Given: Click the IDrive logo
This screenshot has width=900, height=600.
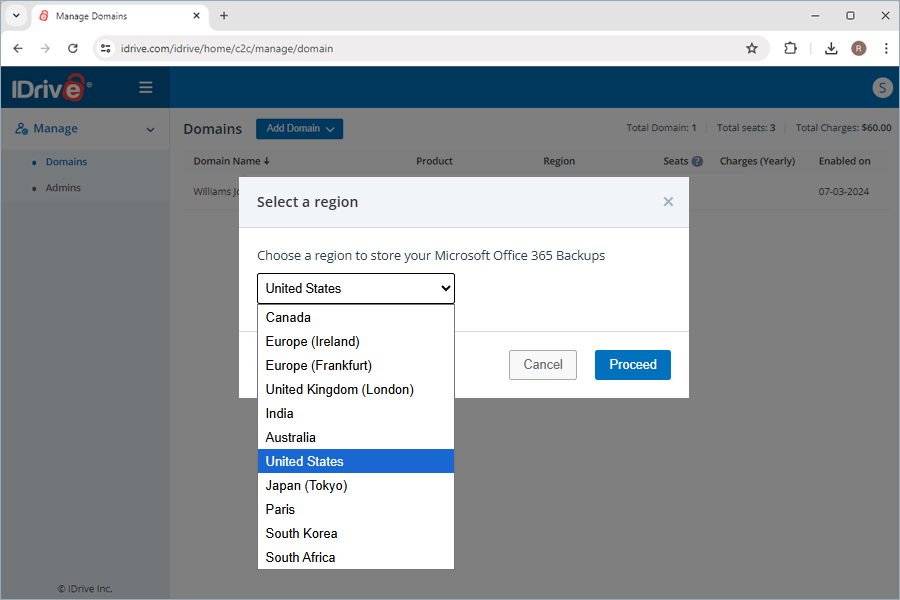Looking at the screenshot, I should pos(52,87).
